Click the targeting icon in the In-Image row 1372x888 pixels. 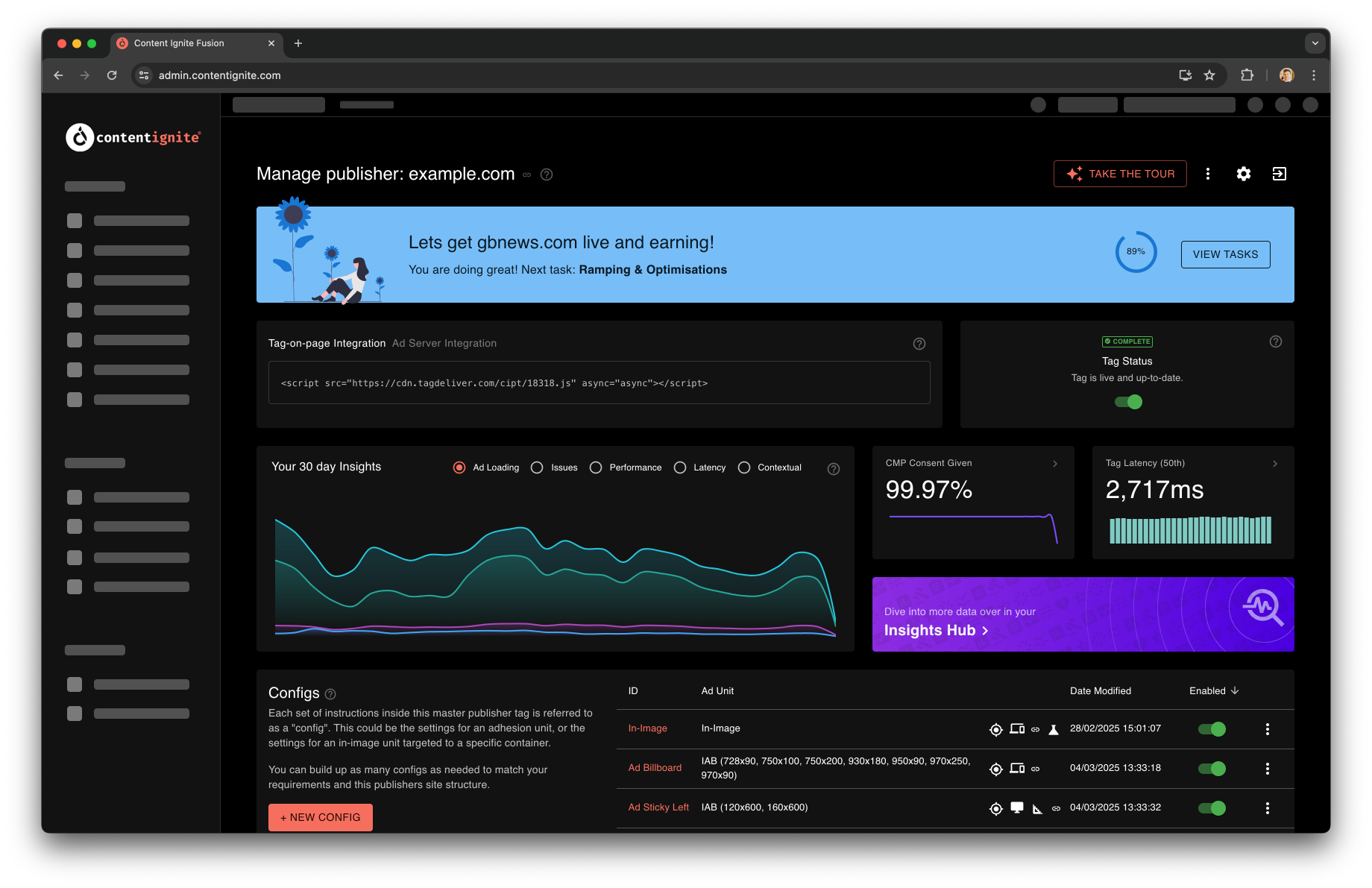pos(995,729)
